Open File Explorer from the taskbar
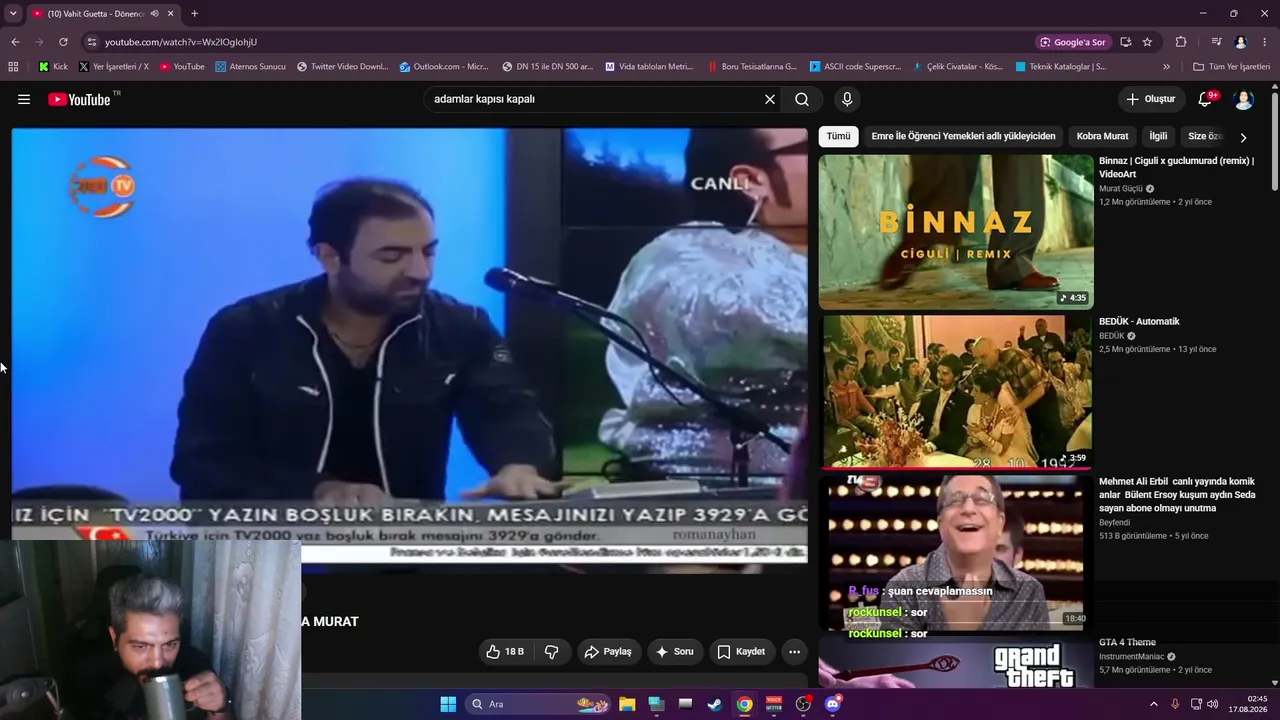Image resolution: width=1280 pixels, height=720 pixels. coord(627,704)
